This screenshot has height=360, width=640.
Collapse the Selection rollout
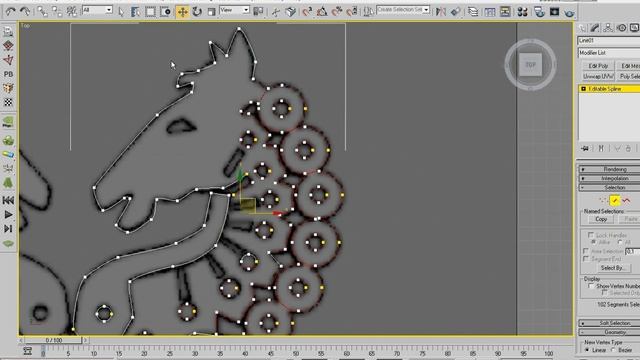(609, 187)
